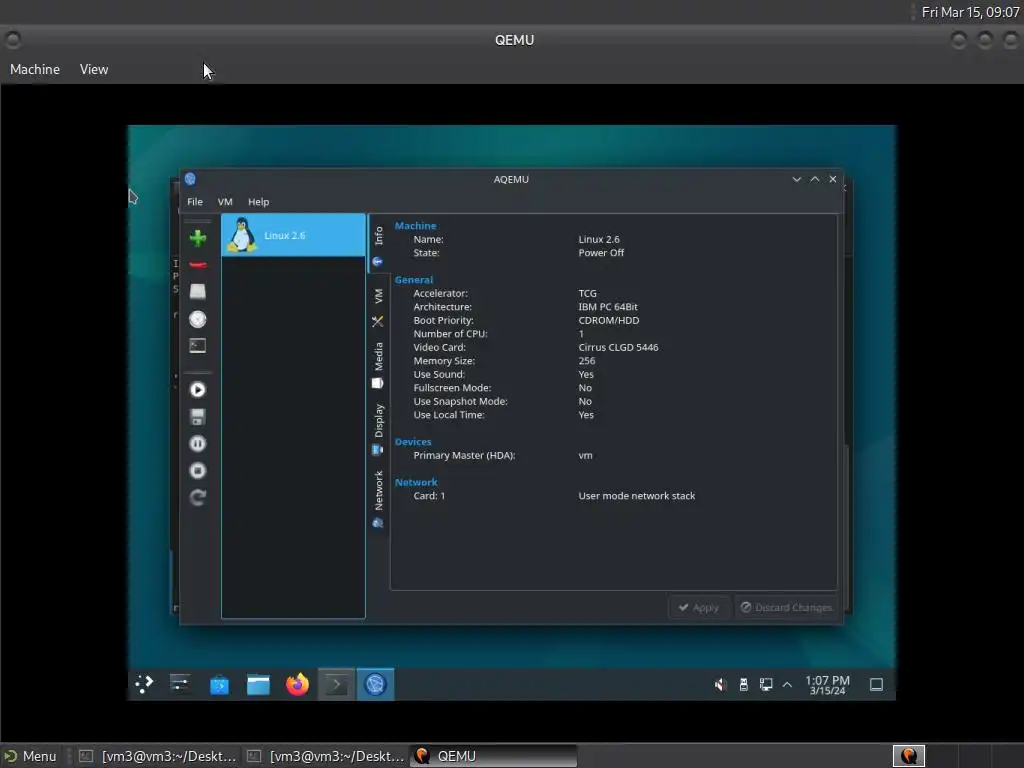Screen dimensions: 1024x768
Task: Switch to second vm3@vm3 terminal taskbar entry
Action: point(325,756)
